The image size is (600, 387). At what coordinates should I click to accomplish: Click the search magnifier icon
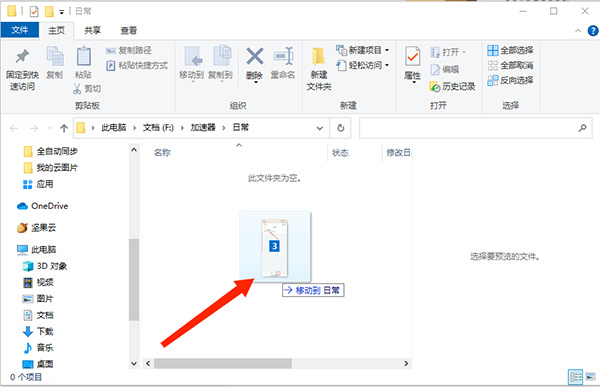coord(582,128)
